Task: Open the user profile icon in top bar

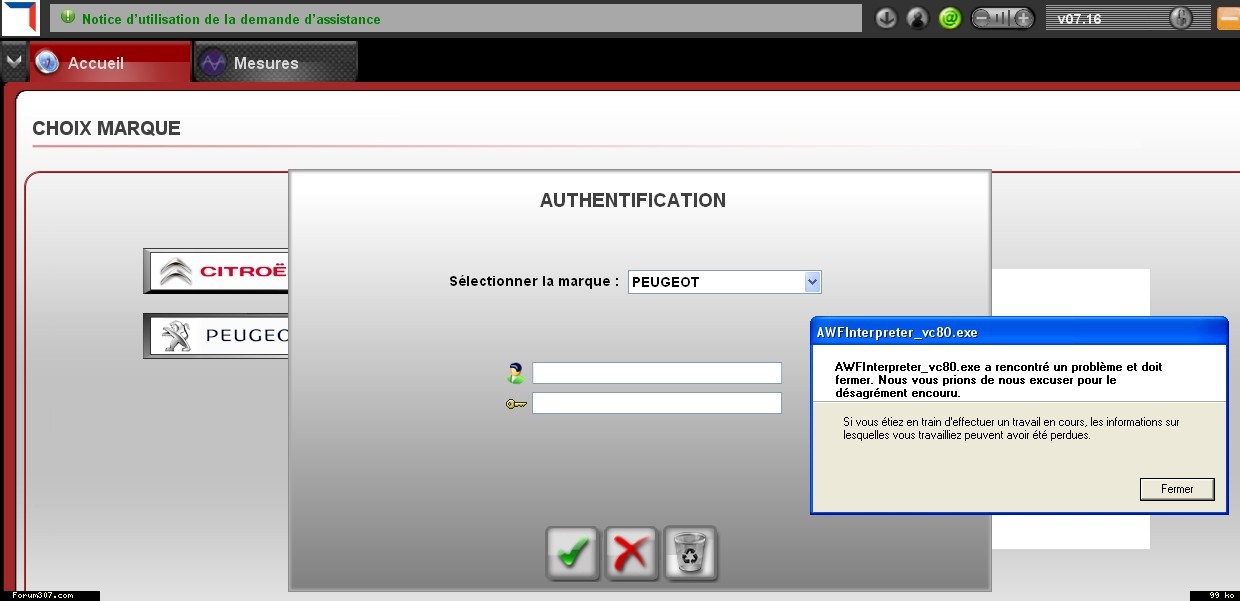Action: [x=917, y=18]
